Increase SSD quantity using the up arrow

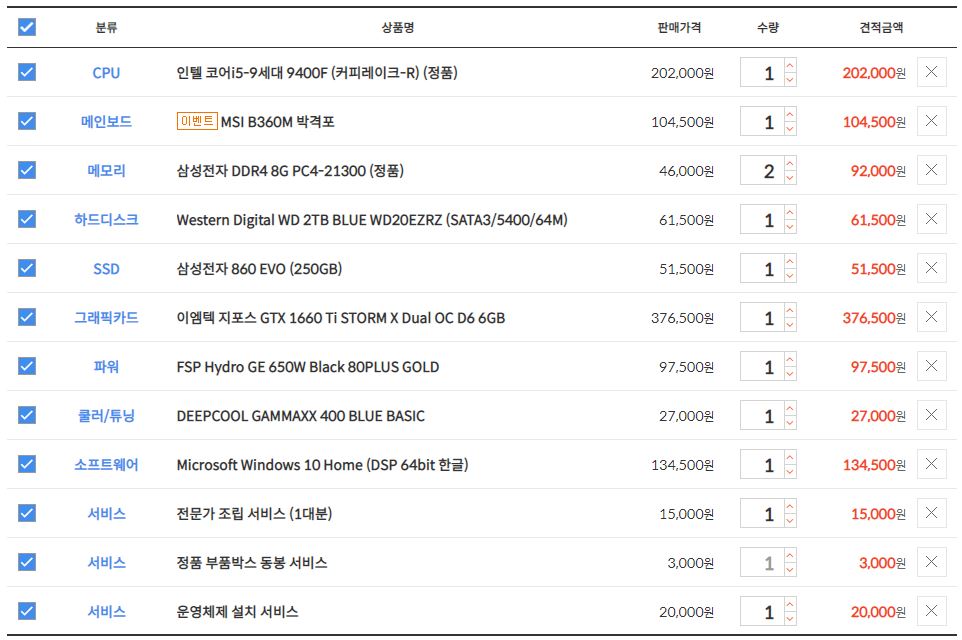[x=791, y=261]
